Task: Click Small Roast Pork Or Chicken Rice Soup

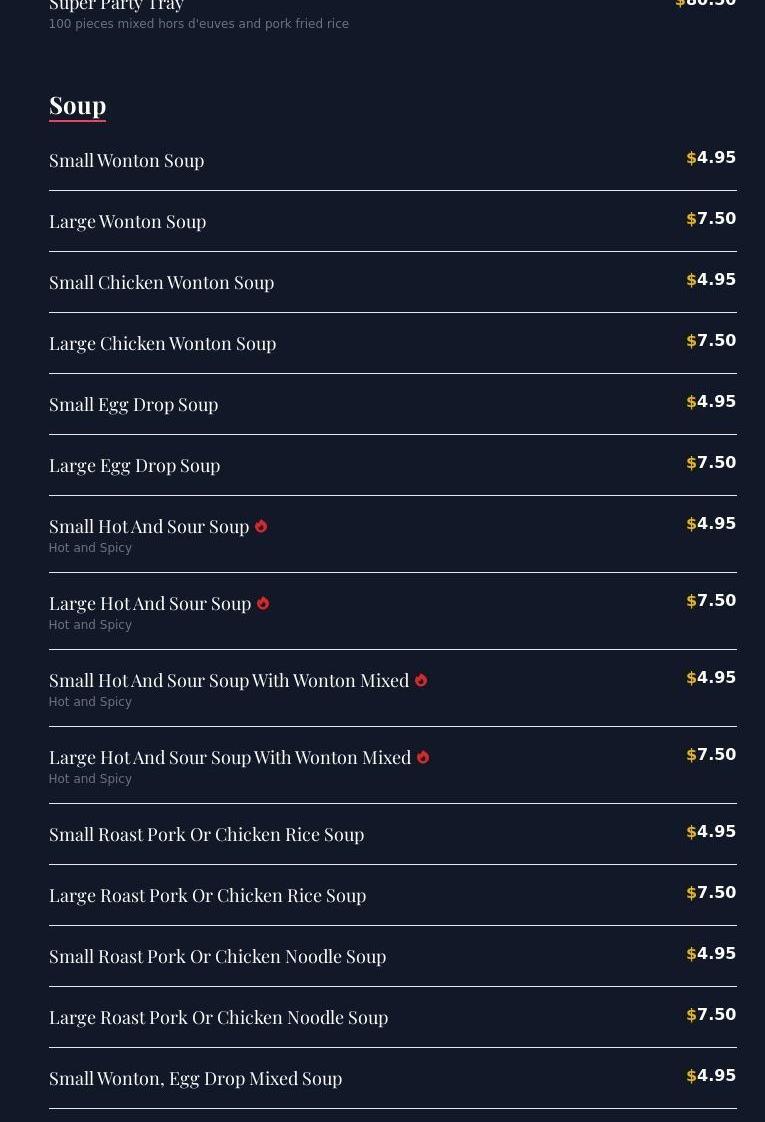Action: 206,834
